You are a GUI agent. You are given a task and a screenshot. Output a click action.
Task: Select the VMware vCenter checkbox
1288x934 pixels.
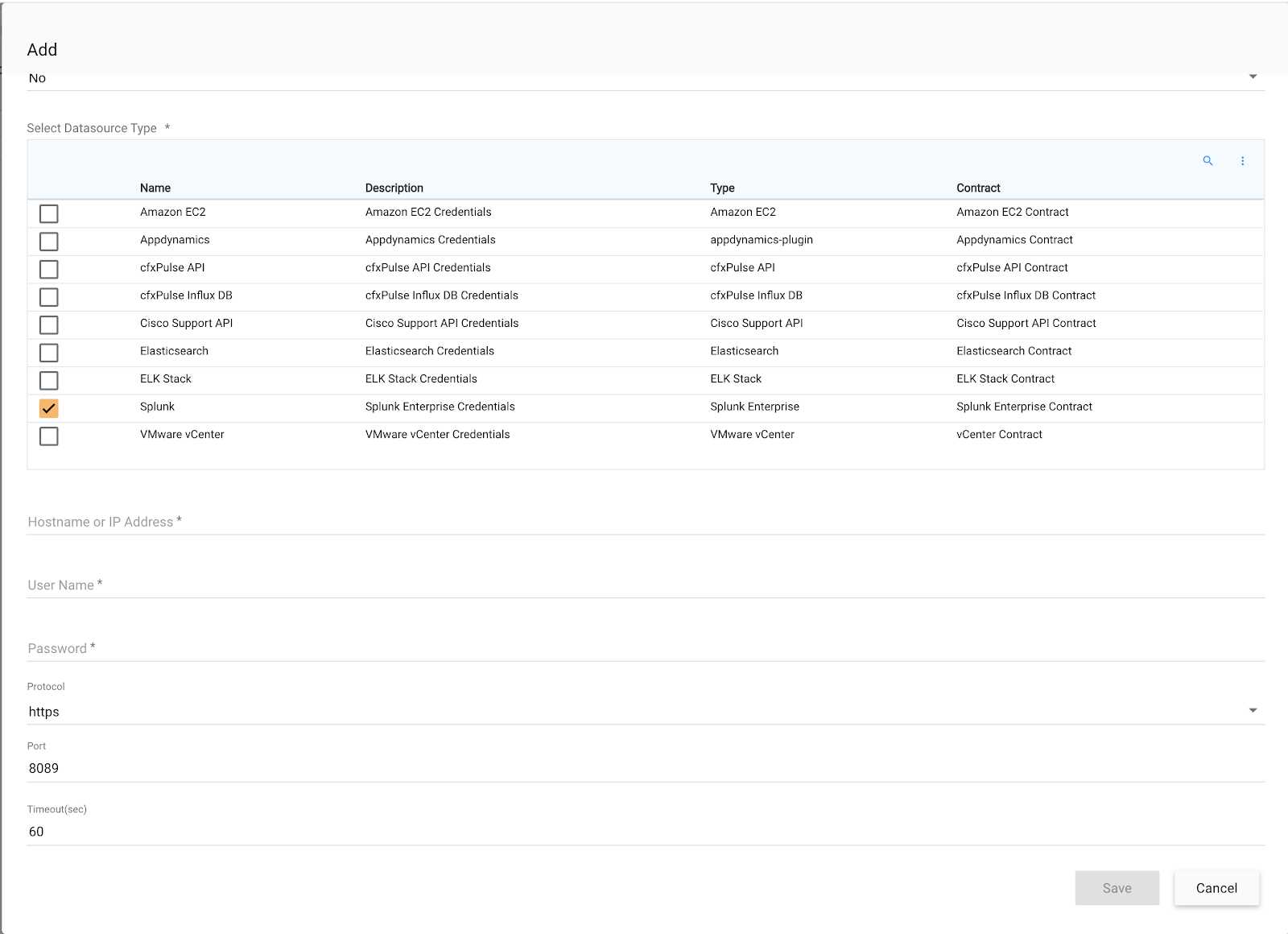[49, 436]
